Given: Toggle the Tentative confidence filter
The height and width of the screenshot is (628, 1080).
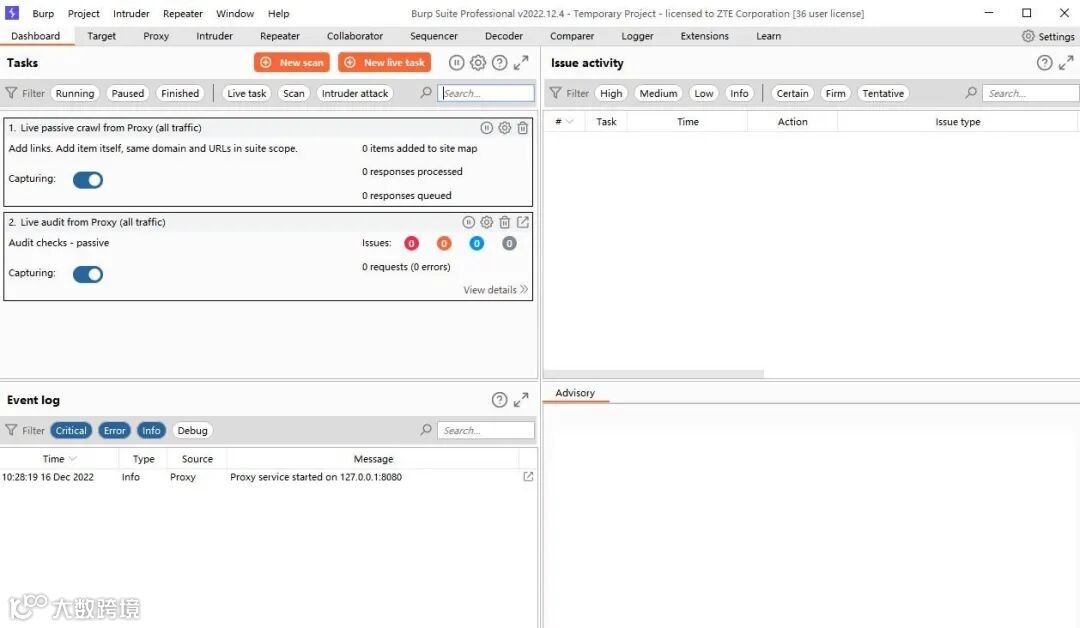Looking at the screenshot, I should (x=883, y=94).
